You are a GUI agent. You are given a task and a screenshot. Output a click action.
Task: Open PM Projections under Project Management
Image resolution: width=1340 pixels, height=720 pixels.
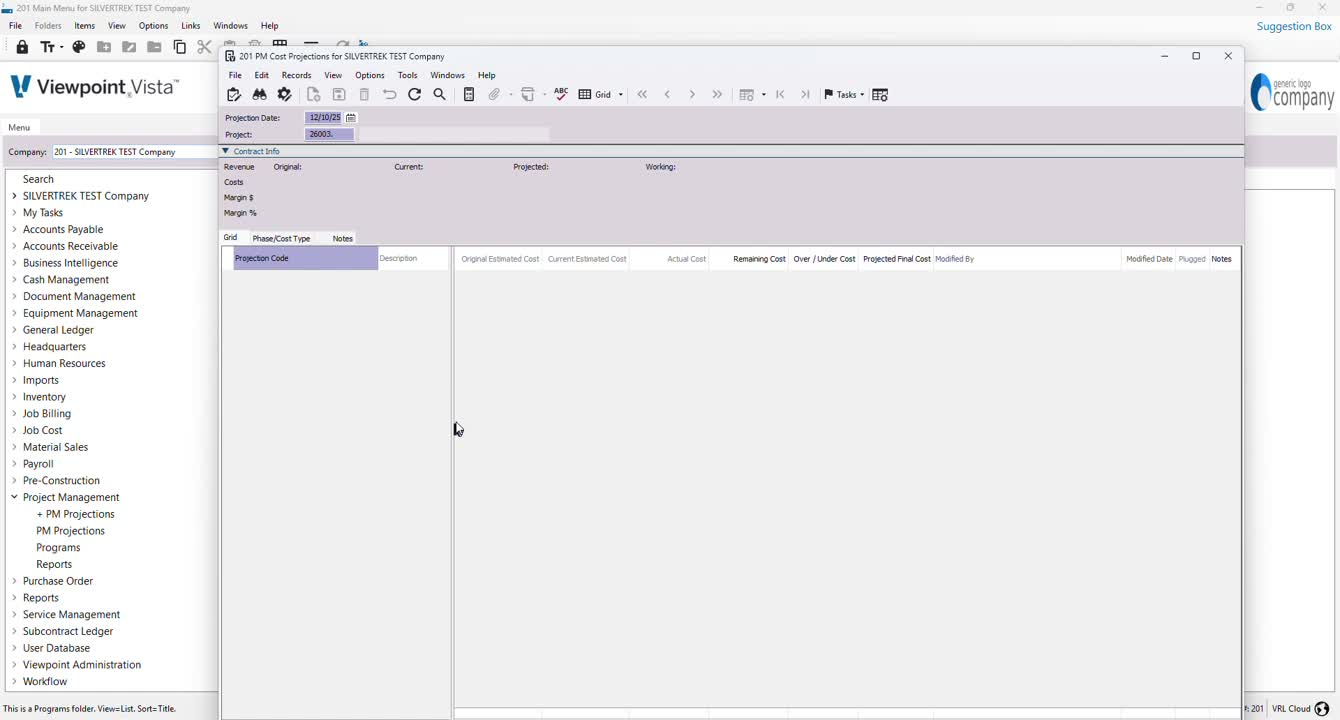pos(70,531)
